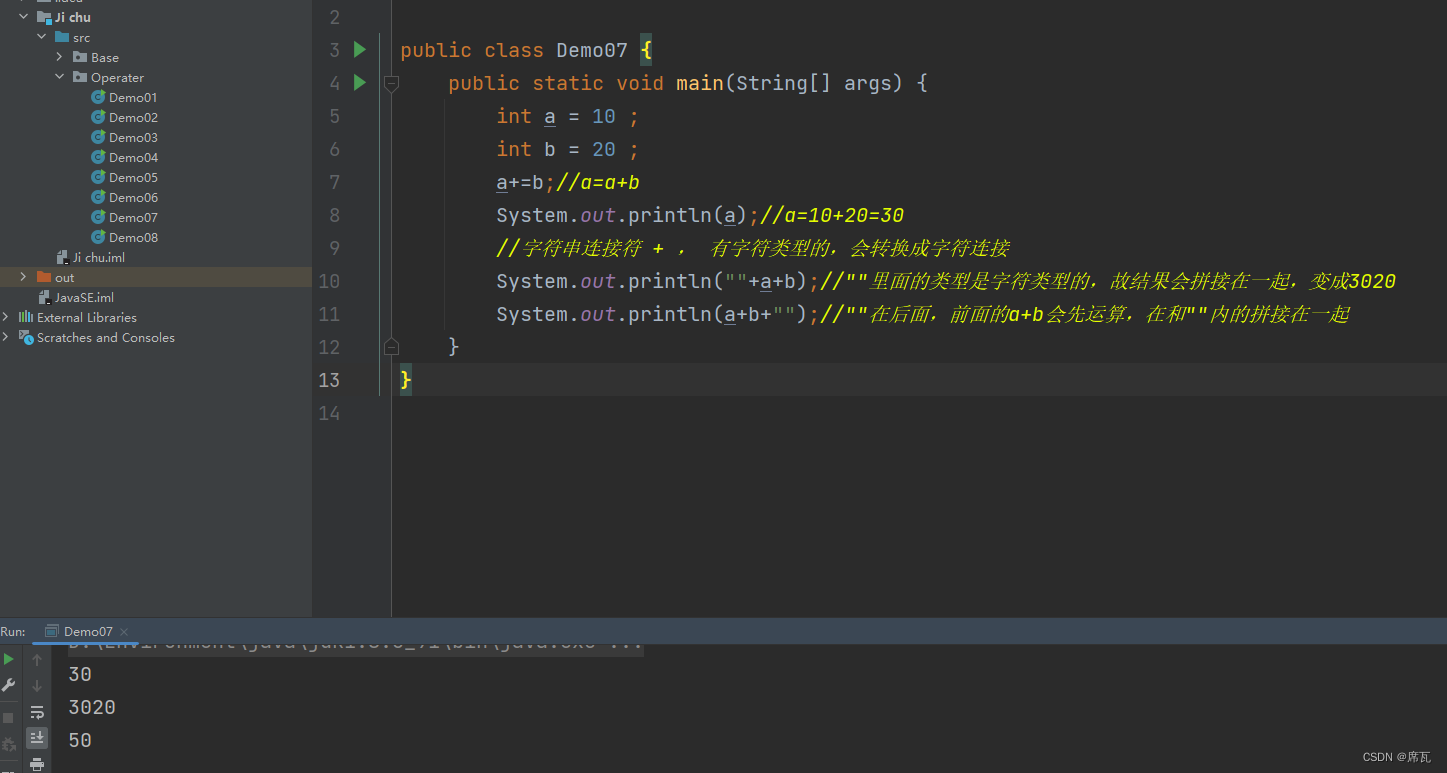1447x773 pixels.
Task: Close the Demo07 Run tab
Action: tap(124, 631)
